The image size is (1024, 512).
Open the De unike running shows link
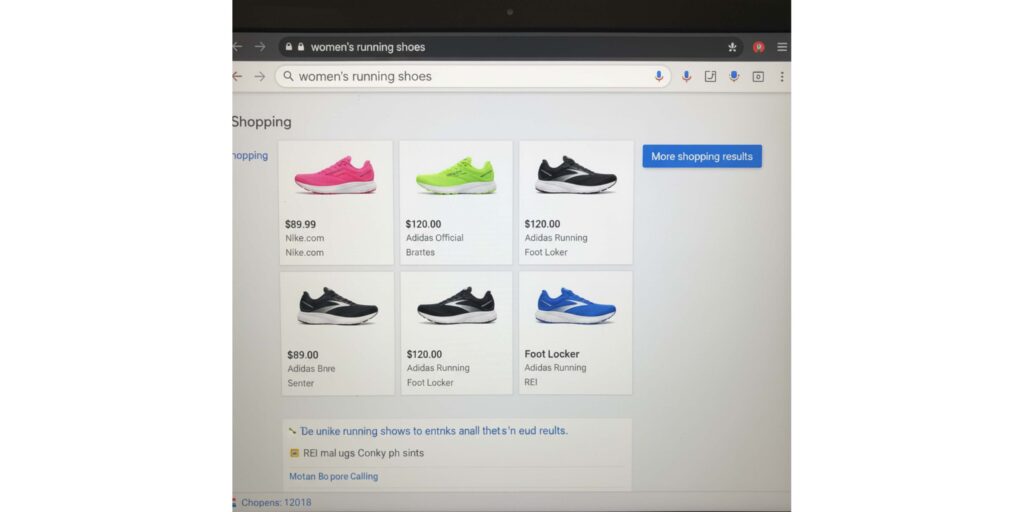point(434,431)
